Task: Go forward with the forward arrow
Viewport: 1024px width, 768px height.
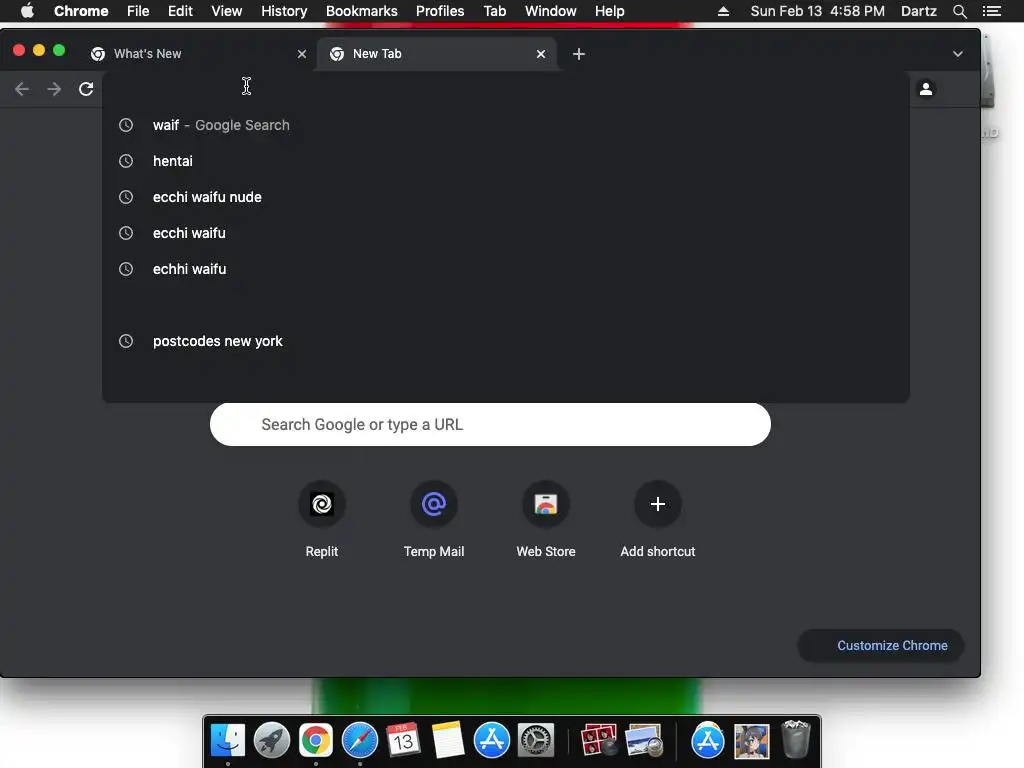Action: click(x=54, y=89)
